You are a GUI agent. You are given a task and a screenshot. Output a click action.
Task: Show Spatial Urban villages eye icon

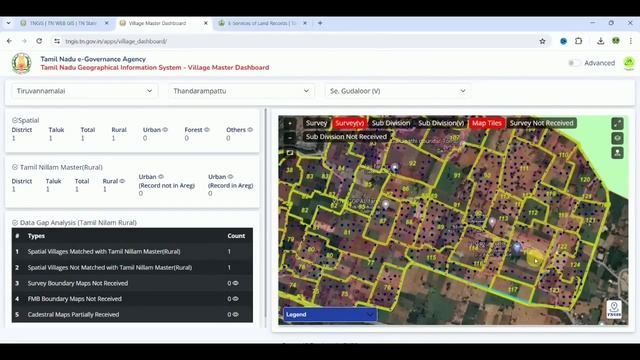pos(165,130)
